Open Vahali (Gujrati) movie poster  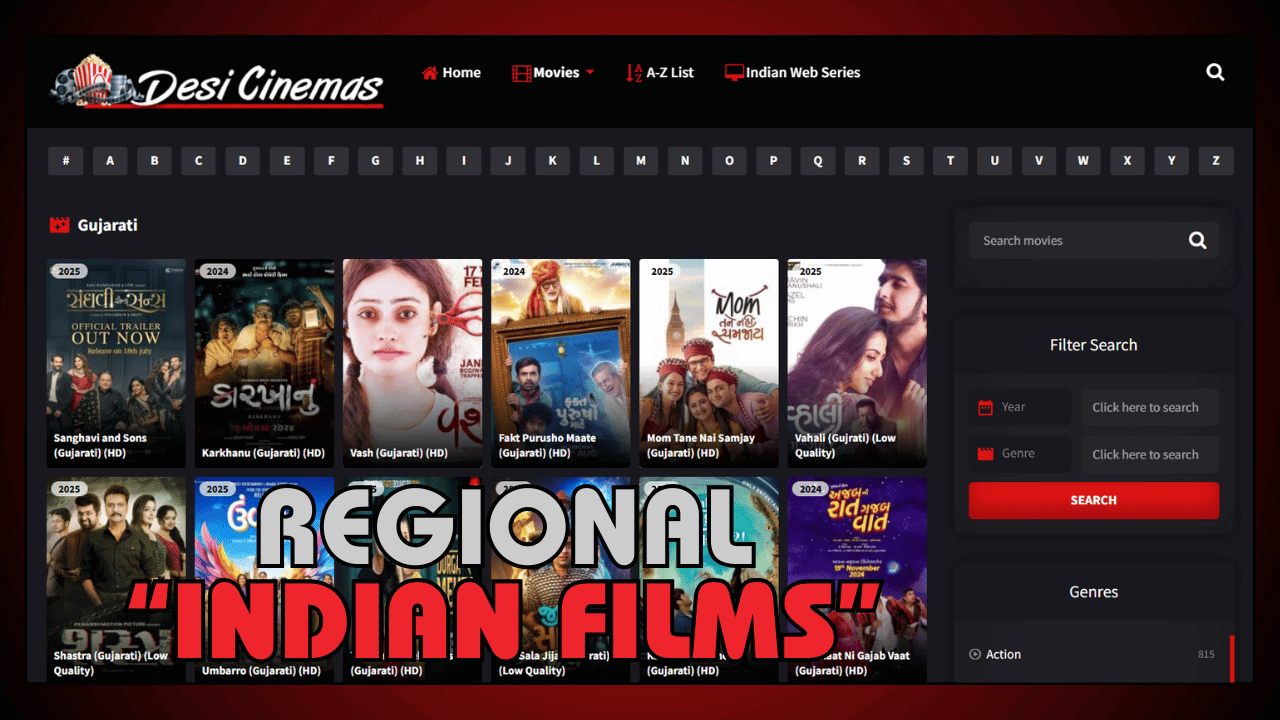click(857, 363)
